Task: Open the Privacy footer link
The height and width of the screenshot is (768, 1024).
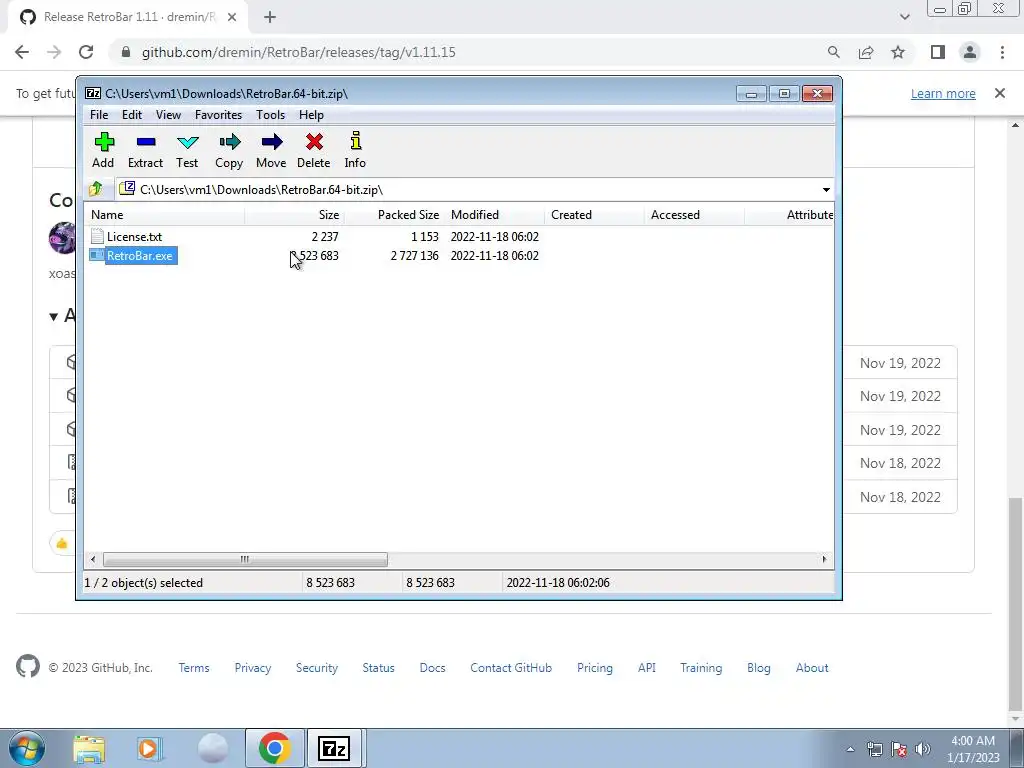Action: point(253,667)
